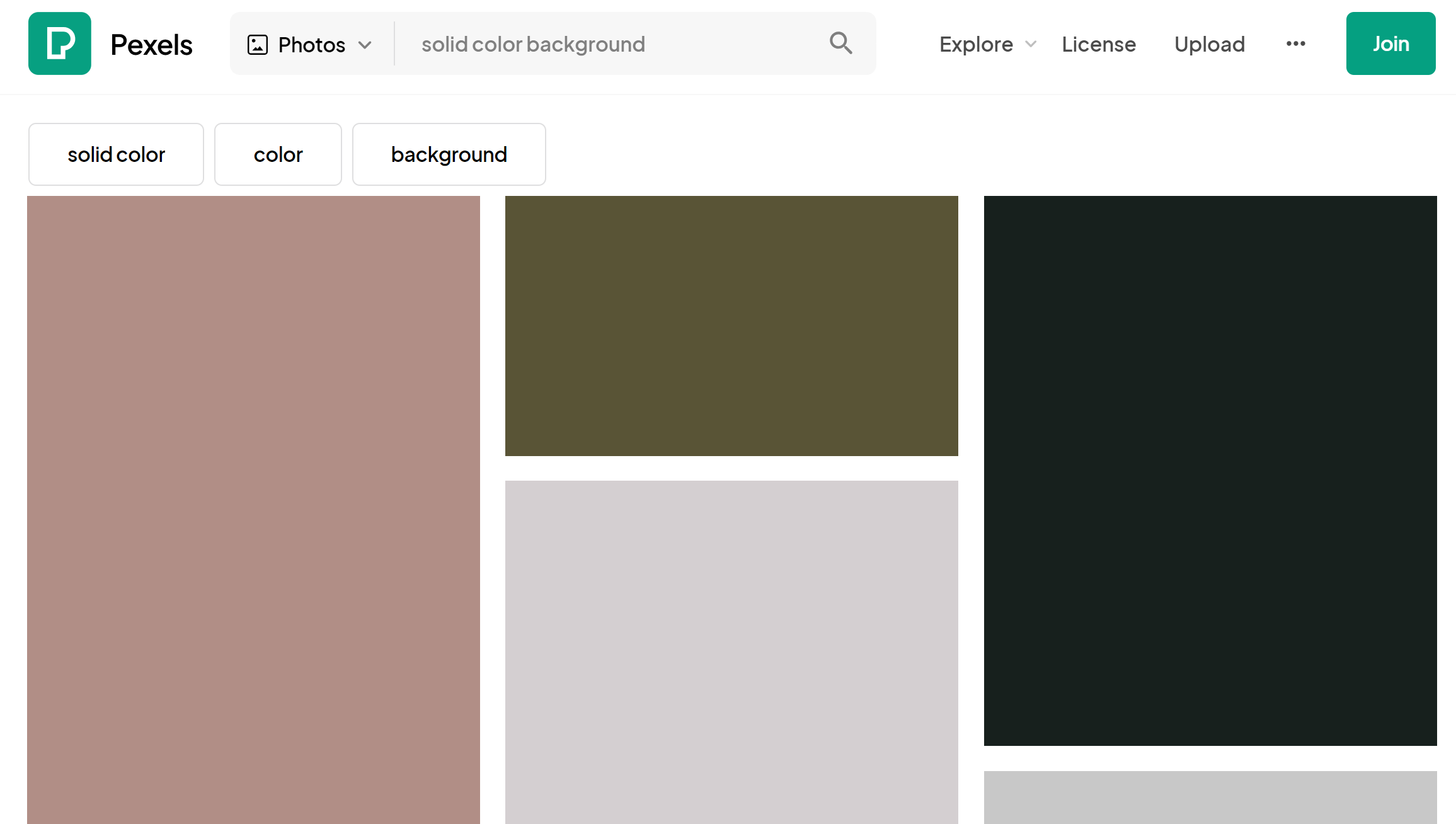Image resolution: width=1456 pixels, height=824 pixels.
Task: Open the media type dropdown arrow next to Photos
Action: click(x=365, y=45)
